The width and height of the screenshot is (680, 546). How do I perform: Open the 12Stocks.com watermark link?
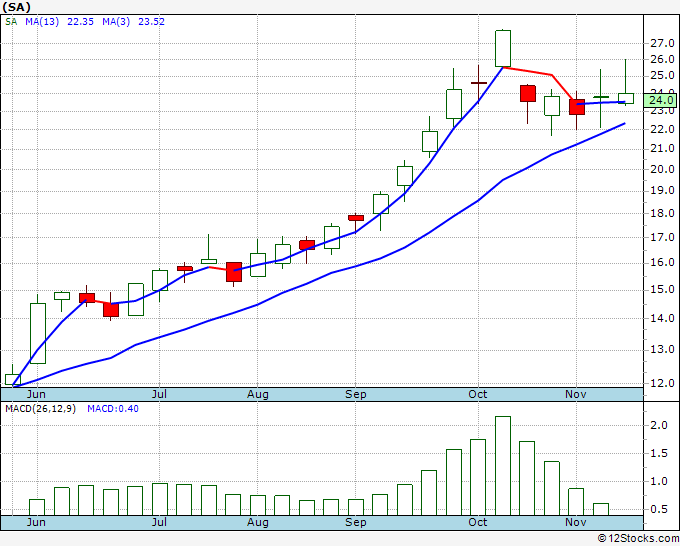click(x=636, y=538)
